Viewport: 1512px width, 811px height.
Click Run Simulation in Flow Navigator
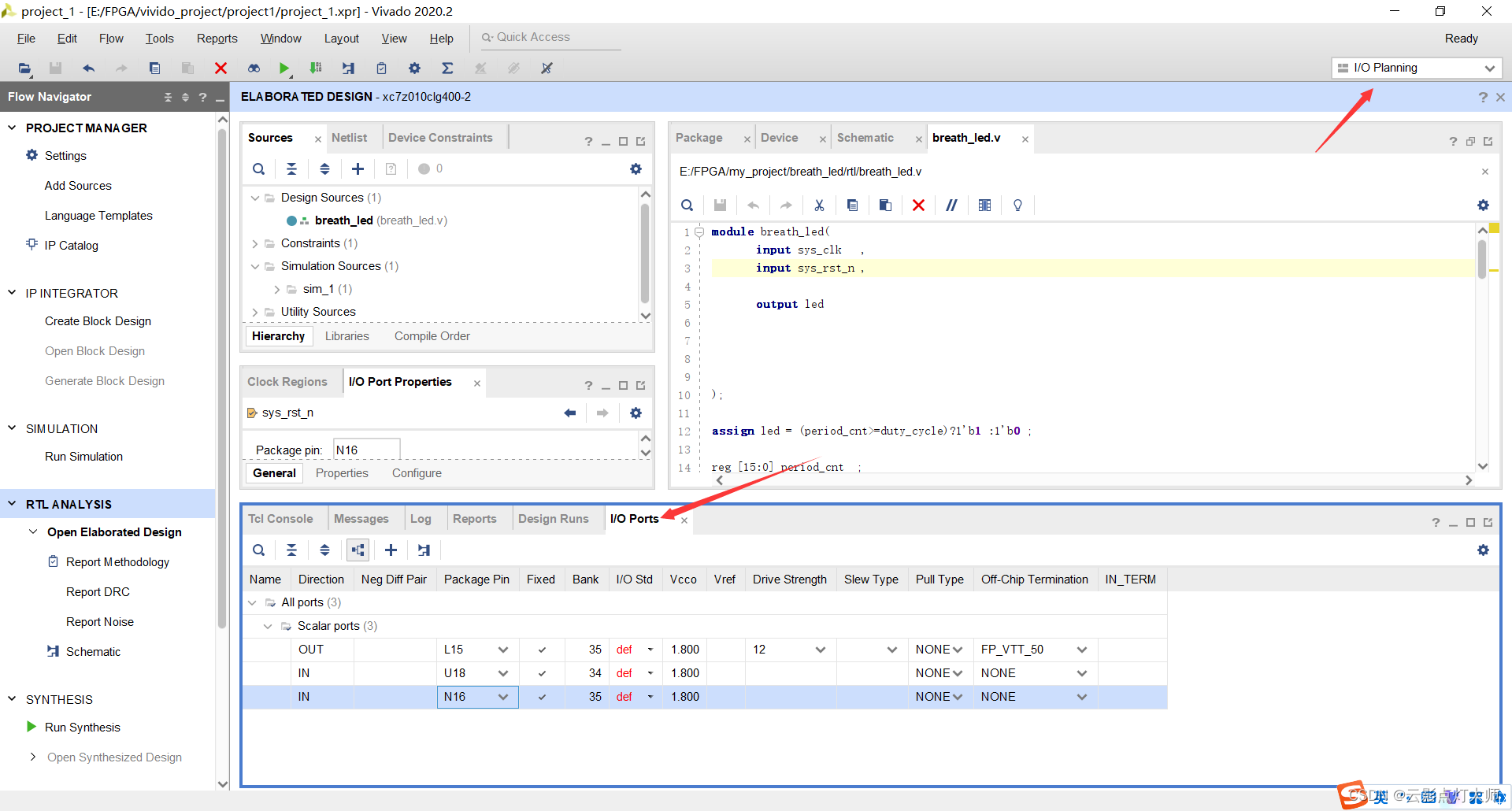[x=83, y=457]
